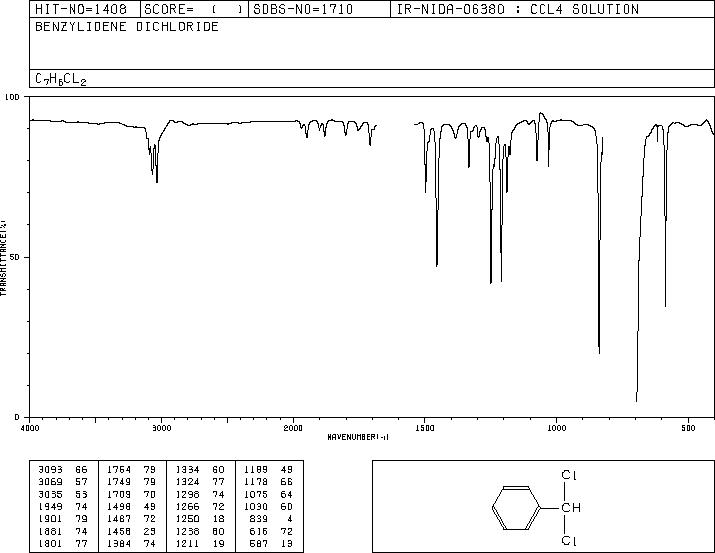715x553 pixels.
Task: Click the 1000 wavenumber axis label
Action: tap(556, 428)
